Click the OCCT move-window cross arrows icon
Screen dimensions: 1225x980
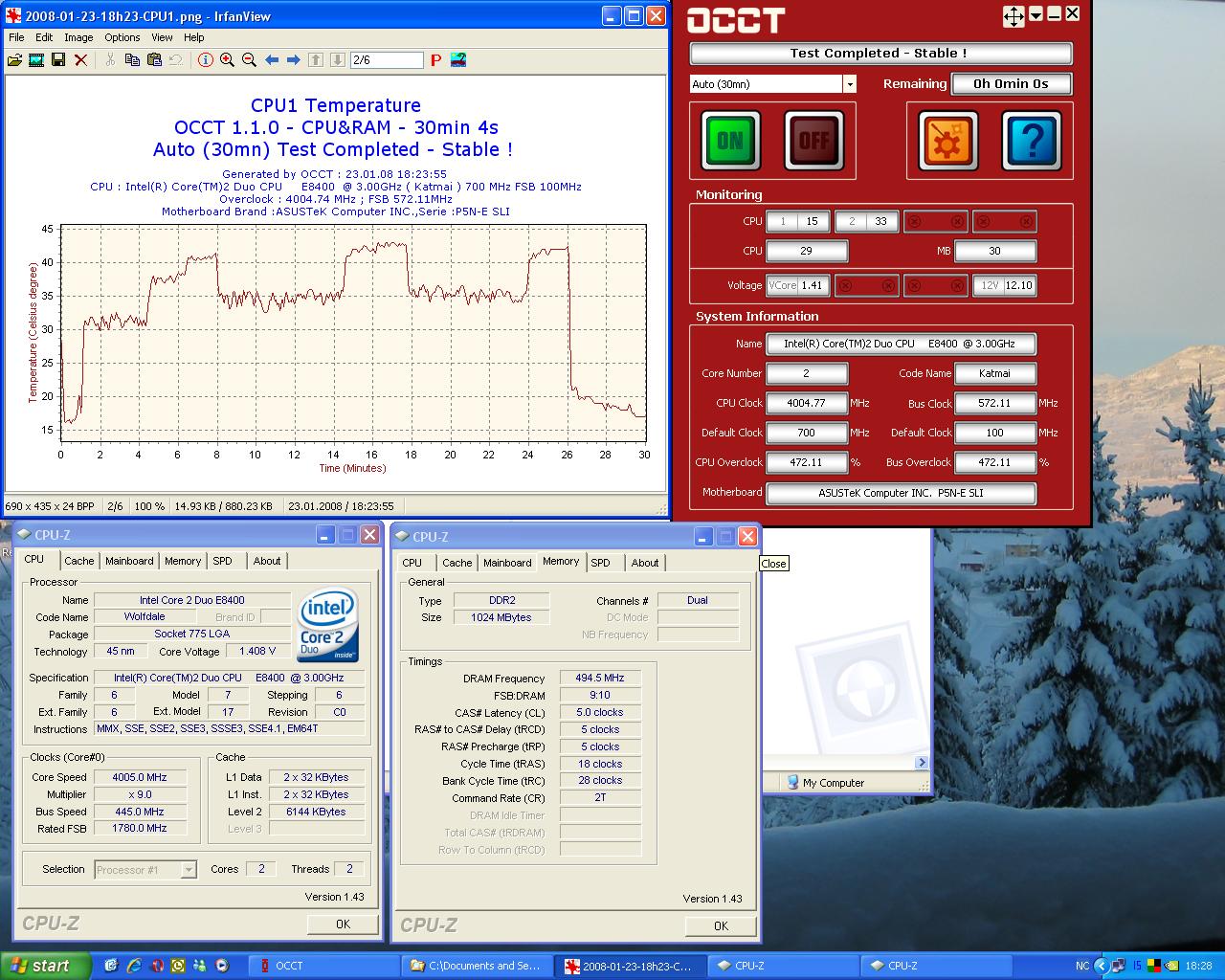(1013, 15)
